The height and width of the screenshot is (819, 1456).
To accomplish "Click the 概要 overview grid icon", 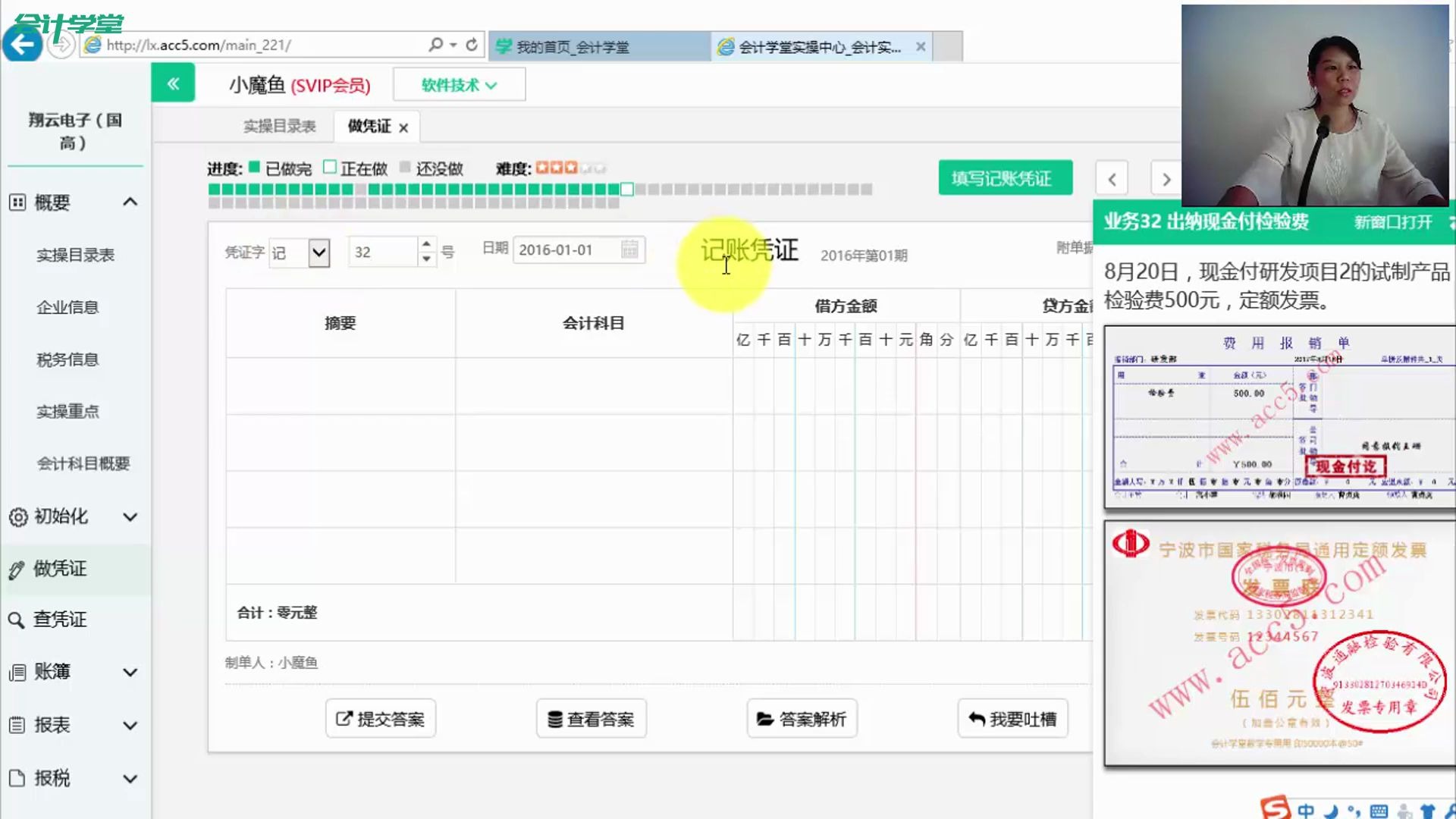I will coord(17,202).
